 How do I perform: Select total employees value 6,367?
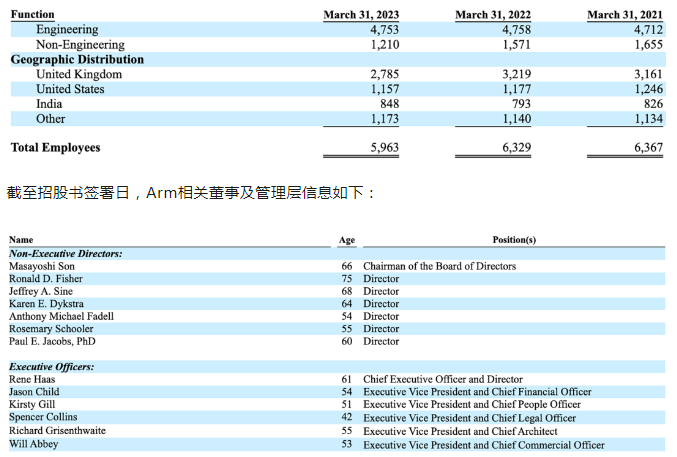648,148
